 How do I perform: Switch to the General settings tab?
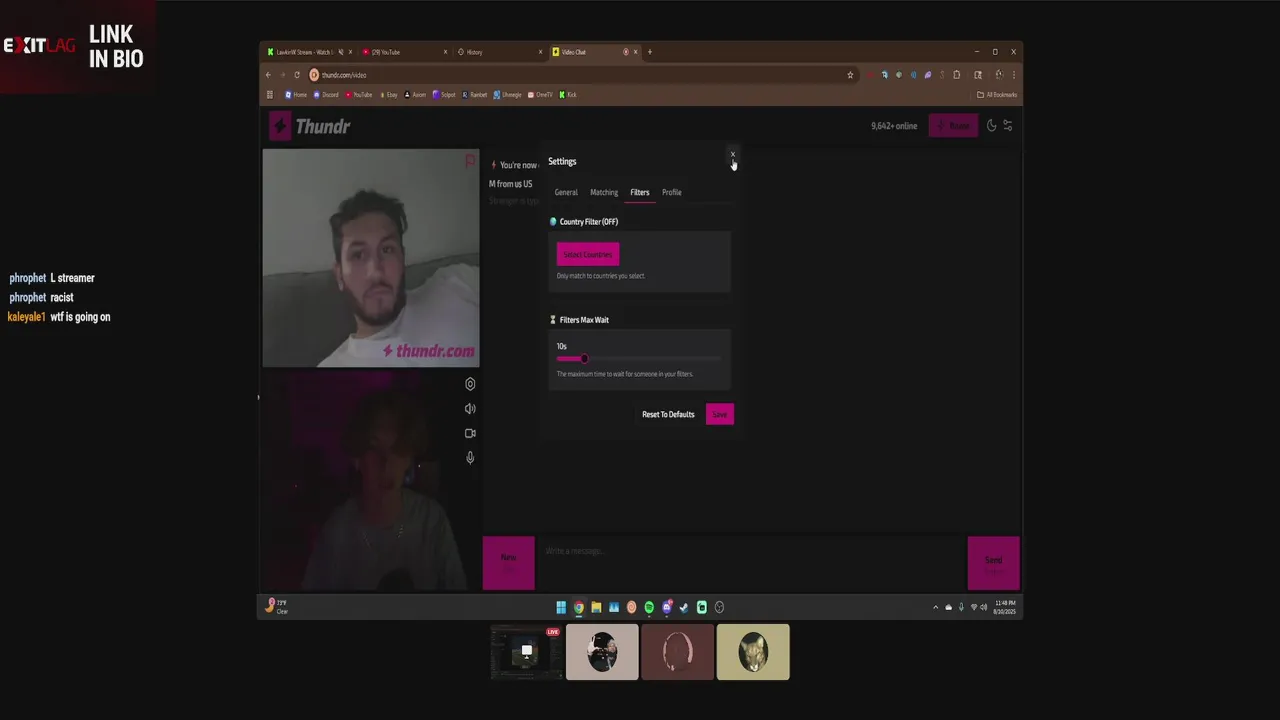click(566, 192)
